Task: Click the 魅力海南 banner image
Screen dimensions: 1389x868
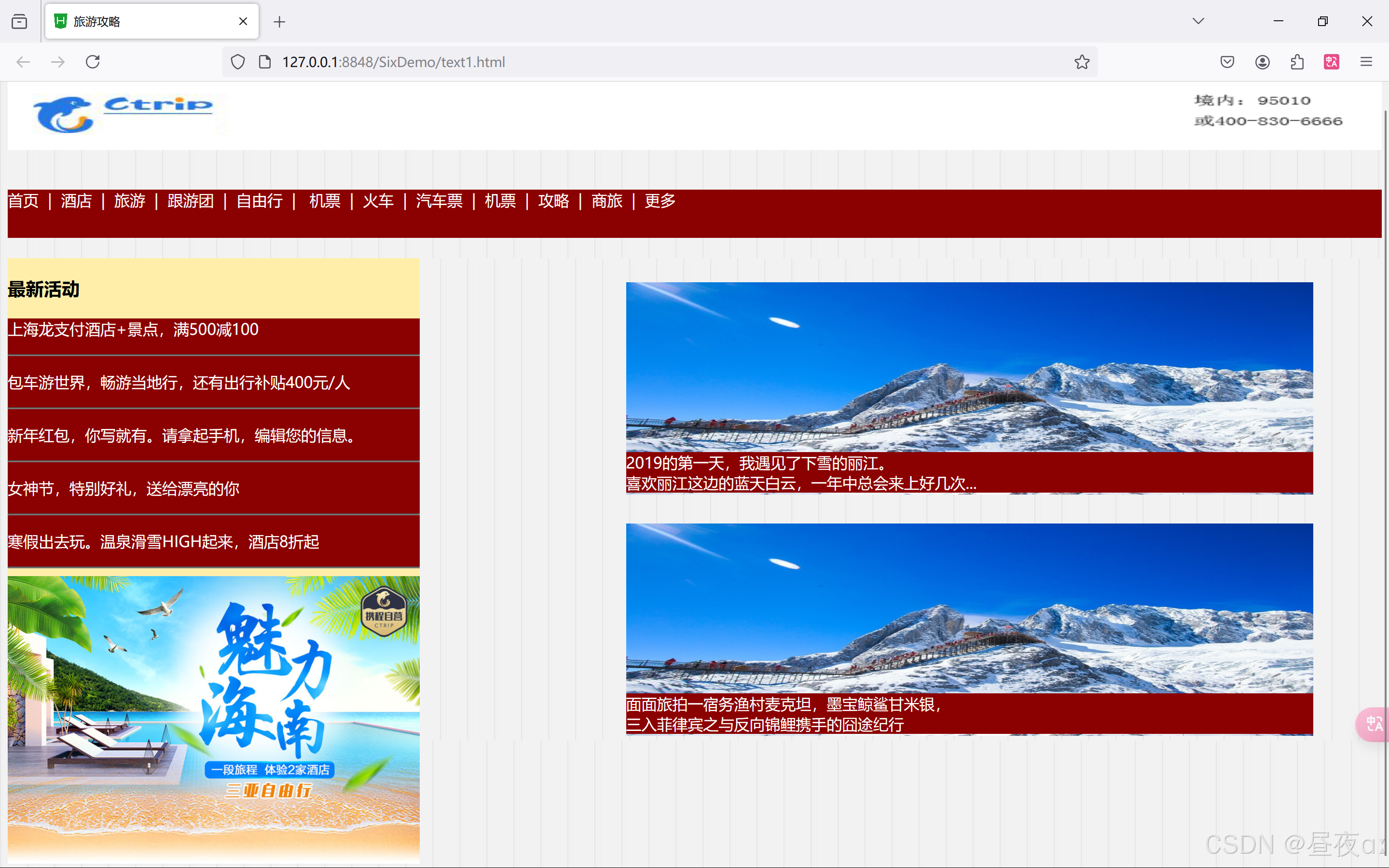Action: pyautogui.click(x=214, y=717)
